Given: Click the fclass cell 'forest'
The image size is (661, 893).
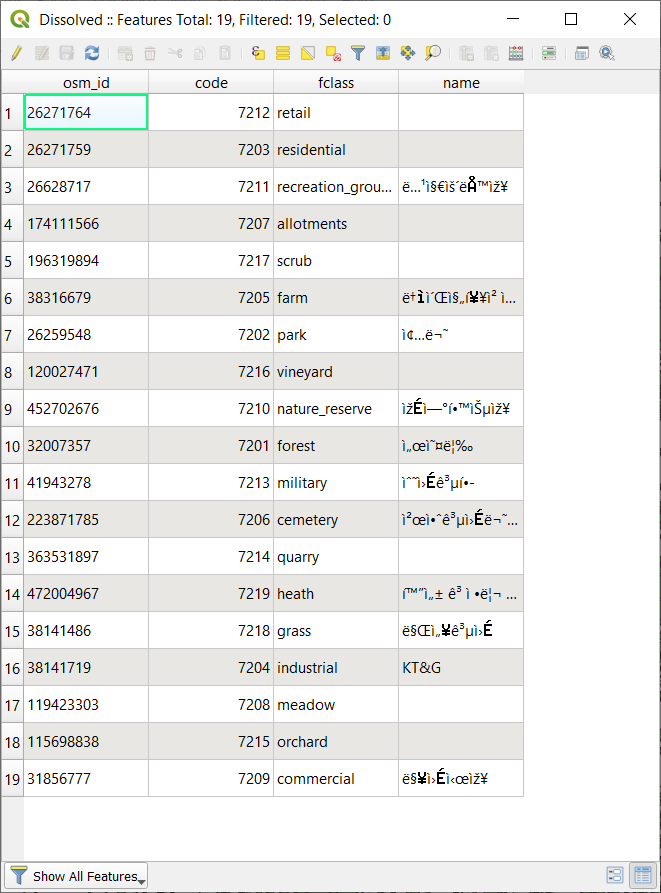Looking at the screenshot, I should point(336,446).
